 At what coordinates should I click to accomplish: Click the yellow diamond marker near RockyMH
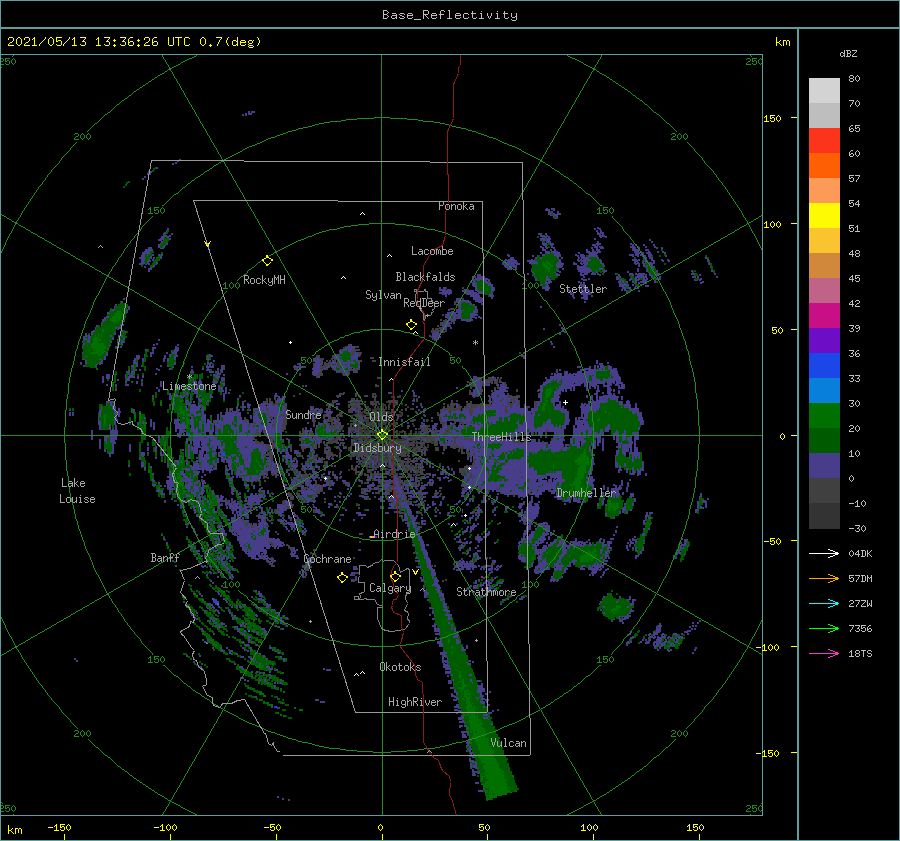point(267,261)
